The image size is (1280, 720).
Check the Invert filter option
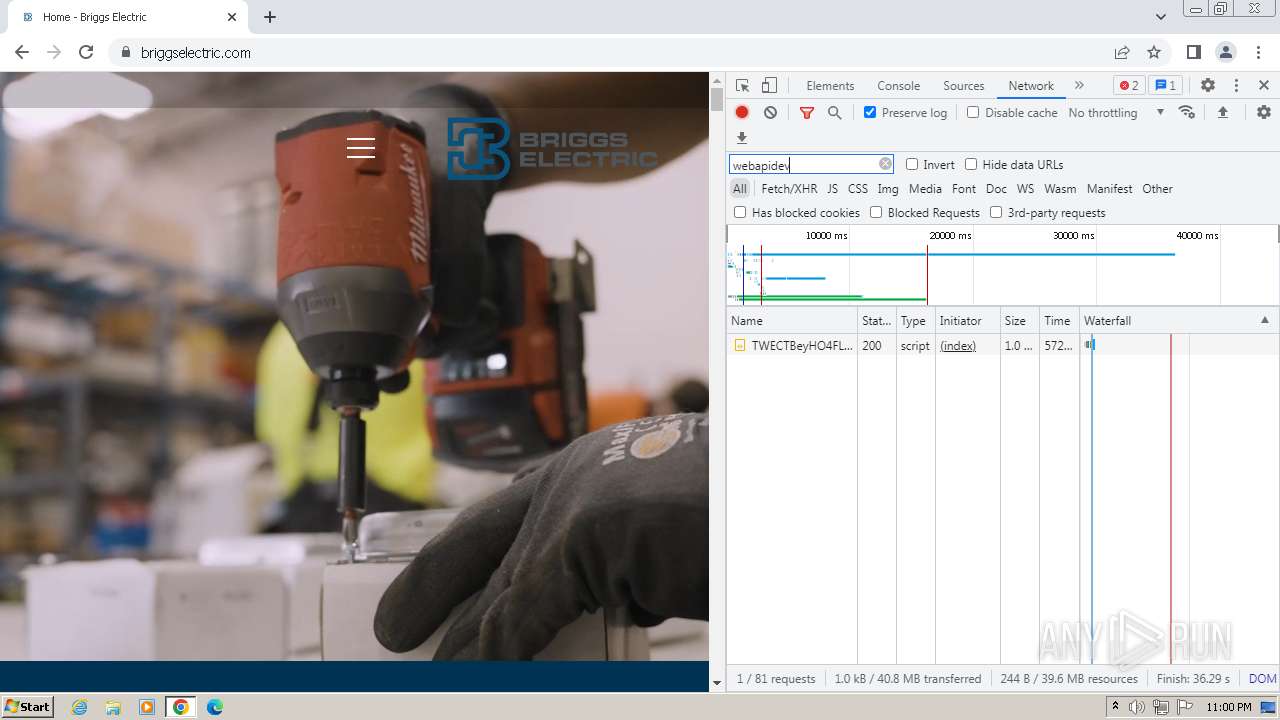(x=912, y=165)
